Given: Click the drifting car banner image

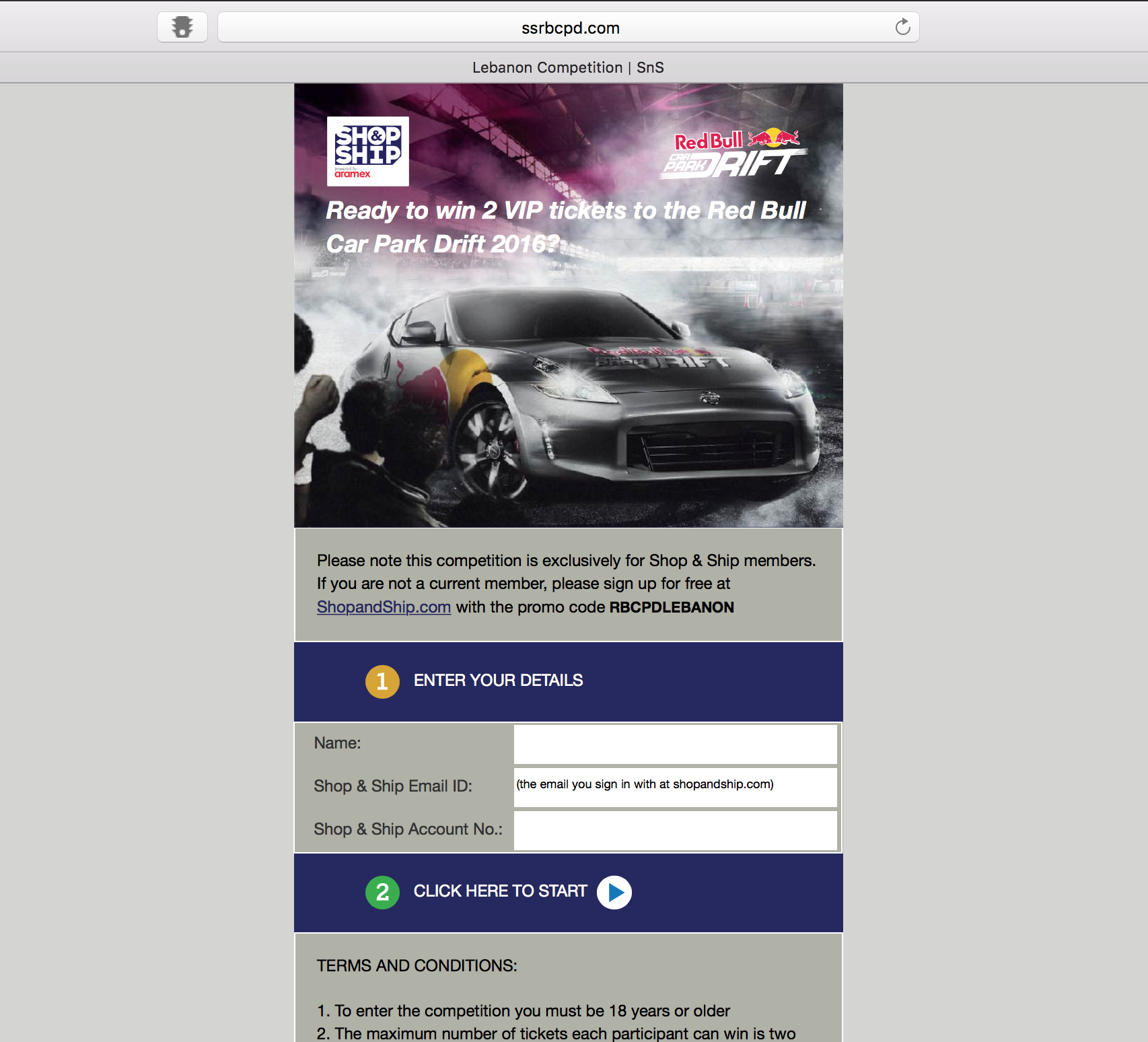Looking at the screenshot, I should [x=569, y=306].
